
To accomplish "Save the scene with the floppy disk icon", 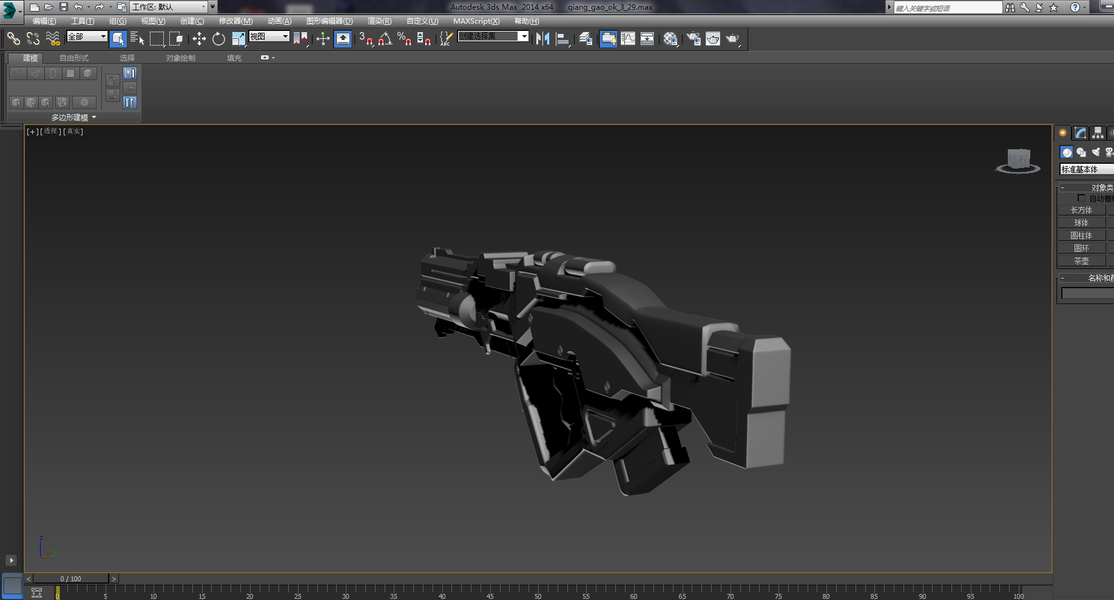I will click(63, 7).
